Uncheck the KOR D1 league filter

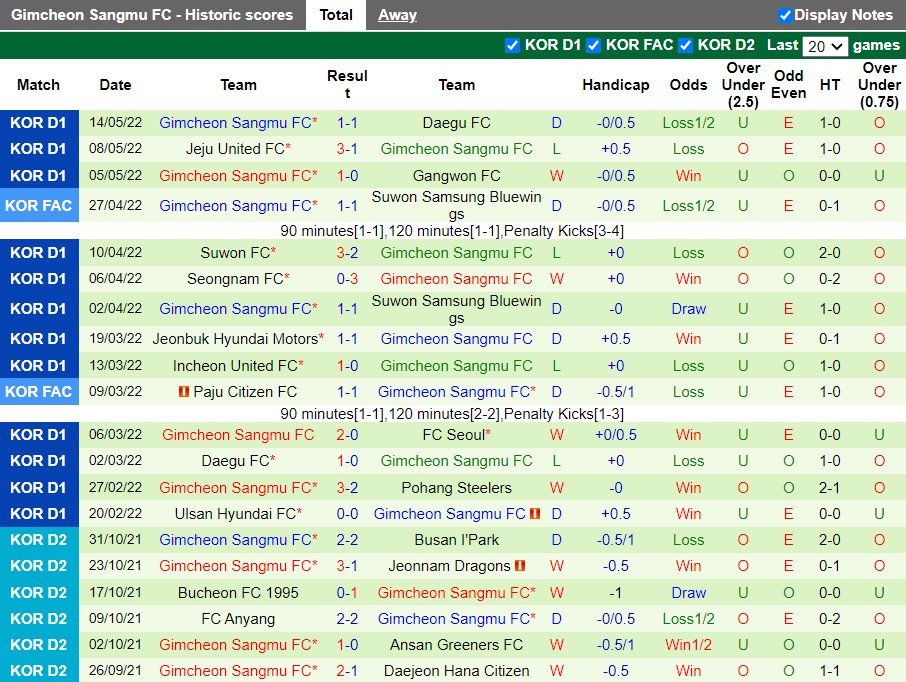click(x=512, y=46)
